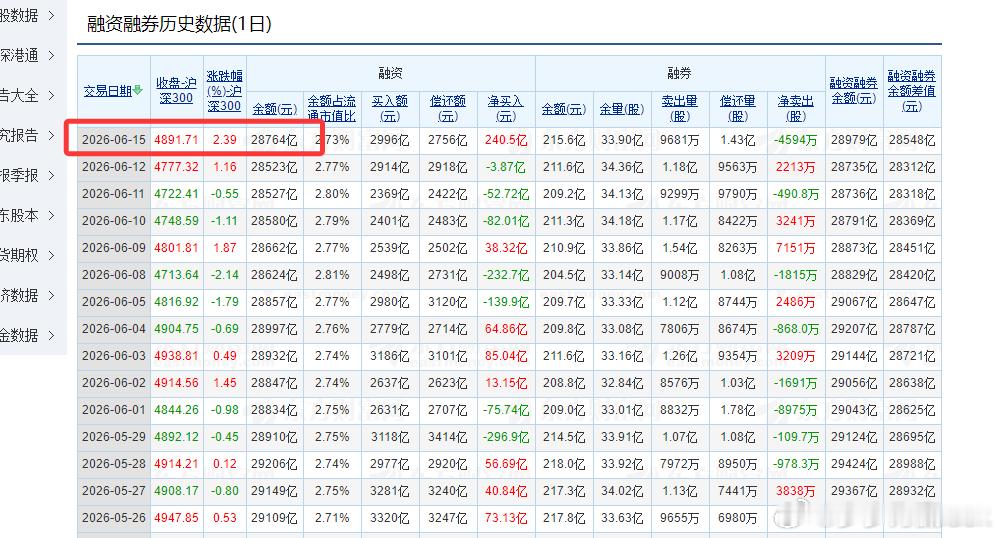Sort by 余额占流通市值比 header
Image resolution: width=1000 pixels, height=538 pixels.
(332, 109)
